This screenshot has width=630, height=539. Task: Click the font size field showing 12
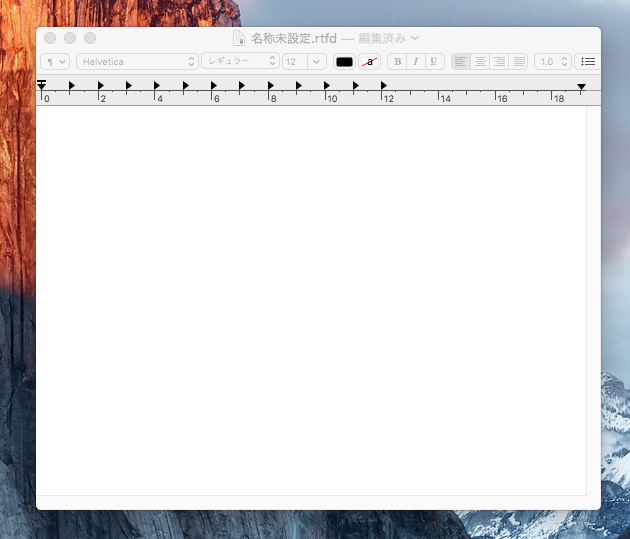295,62
